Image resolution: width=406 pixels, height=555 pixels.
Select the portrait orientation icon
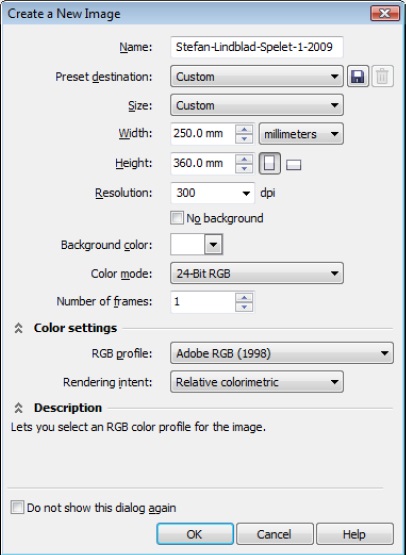click(270, 163)
